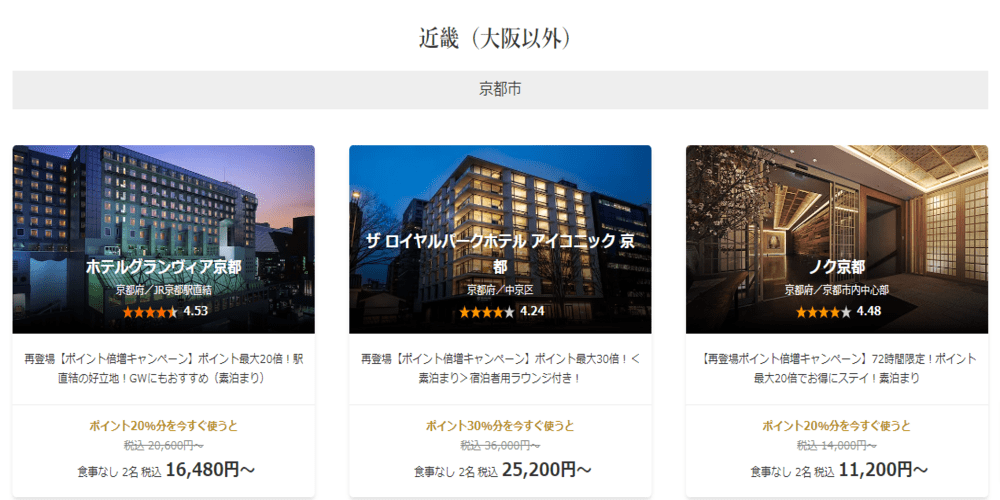Screen dimensions: 1000x500
Task: Click the star rating of ホテルグランヴィア京都
Action: 150,312
